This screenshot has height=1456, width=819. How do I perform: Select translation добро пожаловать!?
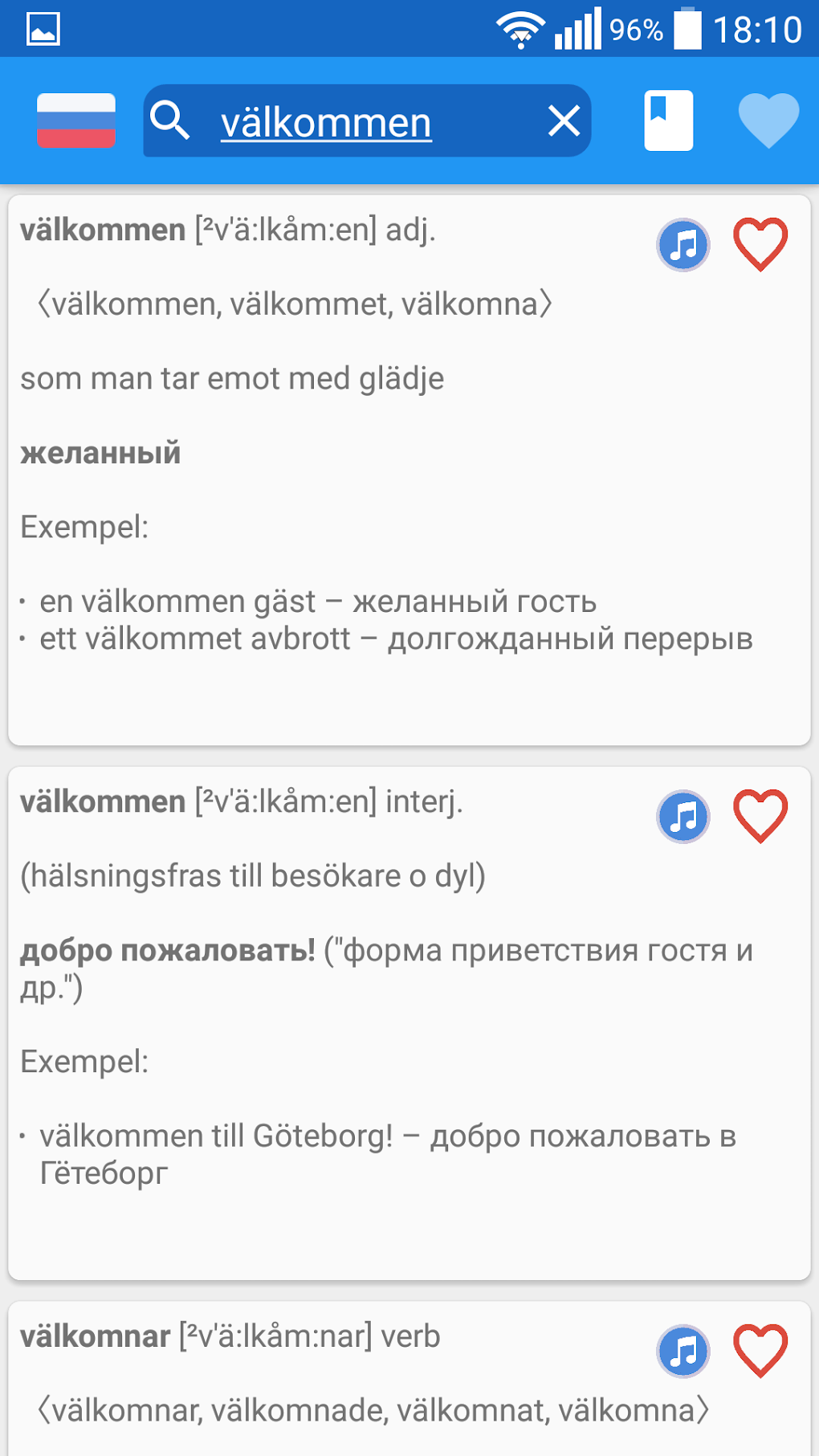click(168, 951)
